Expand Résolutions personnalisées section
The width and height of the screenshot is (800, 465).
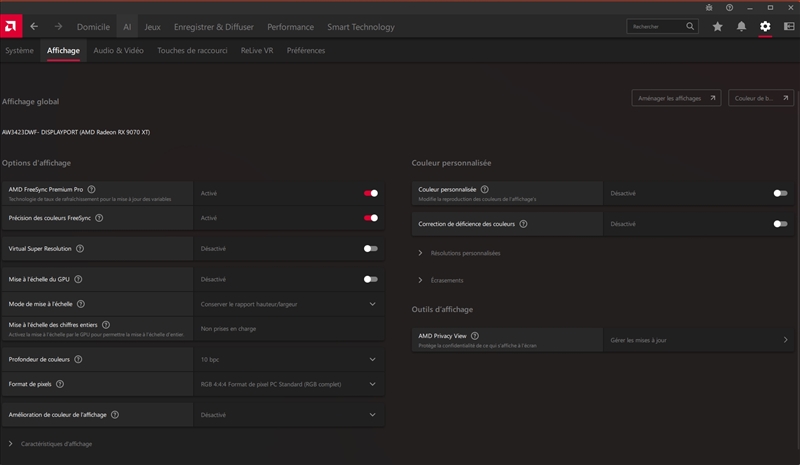tap(420, 253)
